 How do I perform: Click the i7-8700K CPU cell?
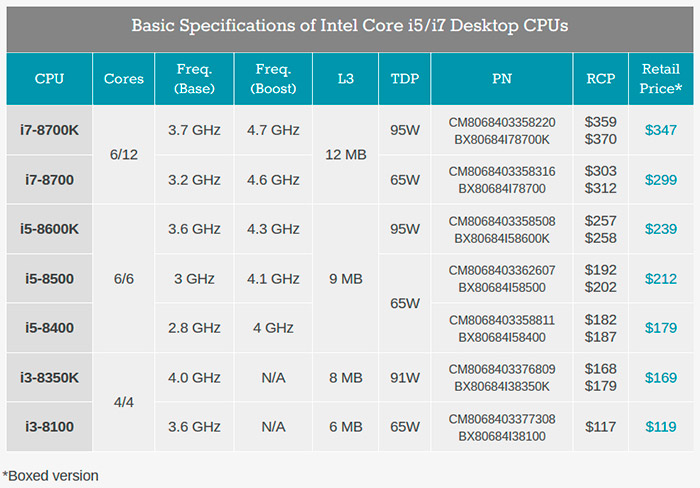click(49, 130)
